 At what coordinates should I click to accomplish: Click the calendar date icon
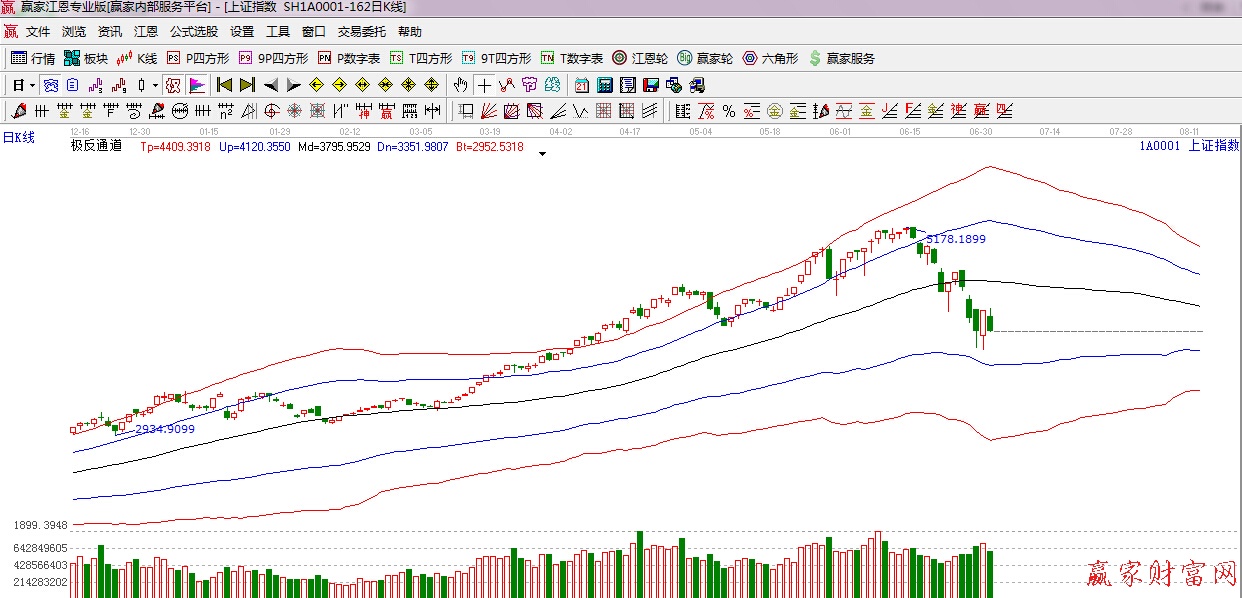point(582,85)
